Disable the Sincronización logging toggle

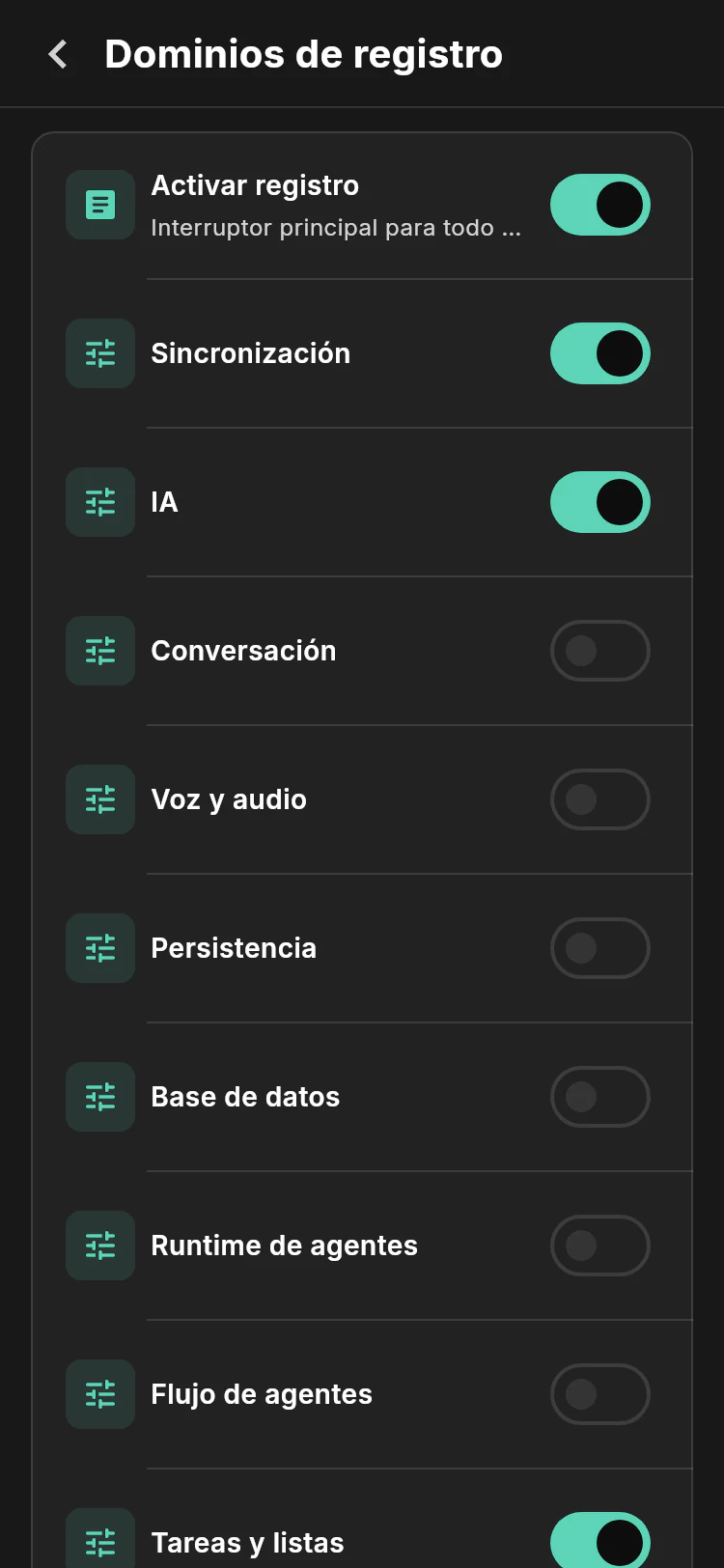(600, 353)
